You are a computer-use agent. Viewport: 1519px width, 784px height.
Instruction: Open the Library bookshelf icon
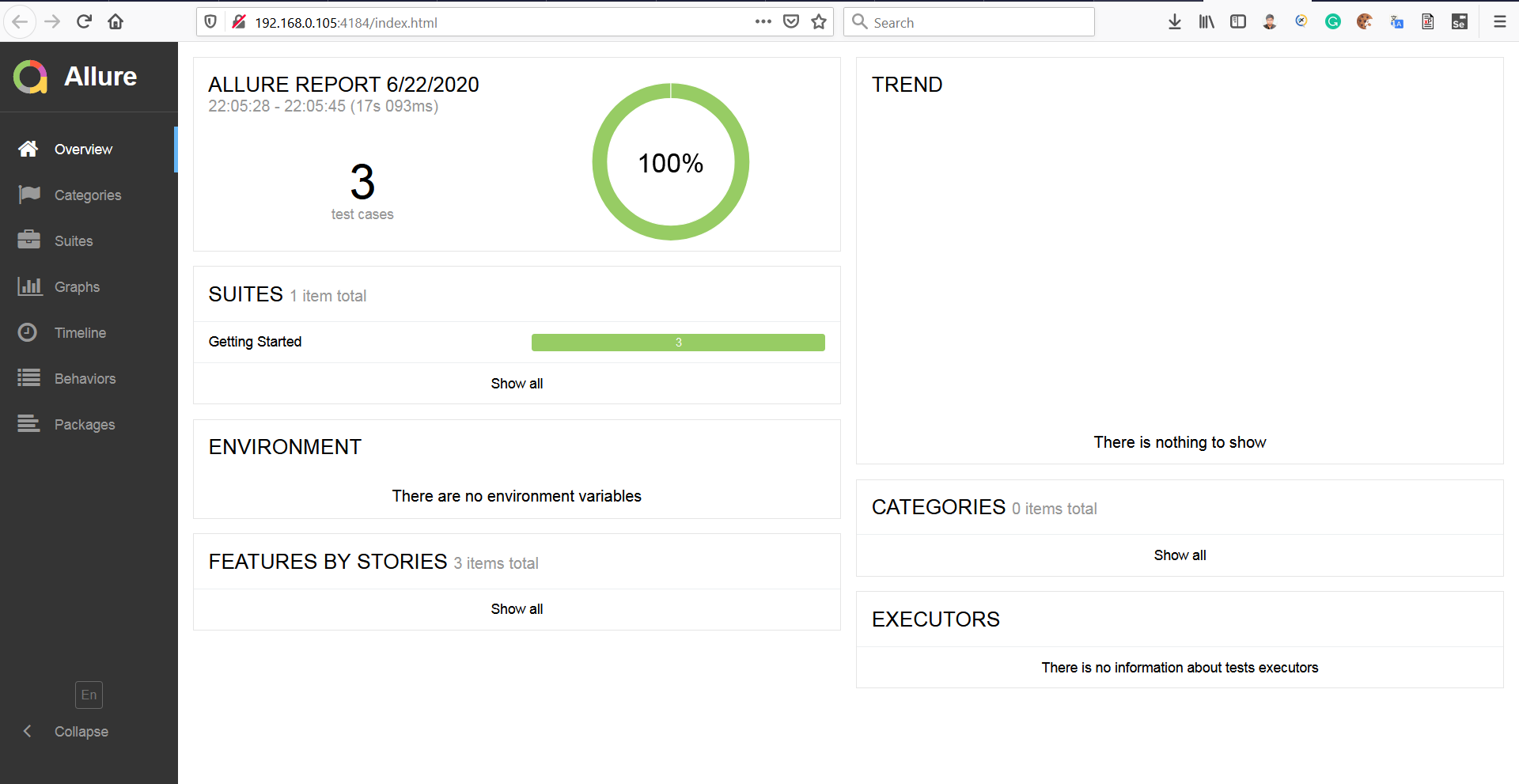1206,22
